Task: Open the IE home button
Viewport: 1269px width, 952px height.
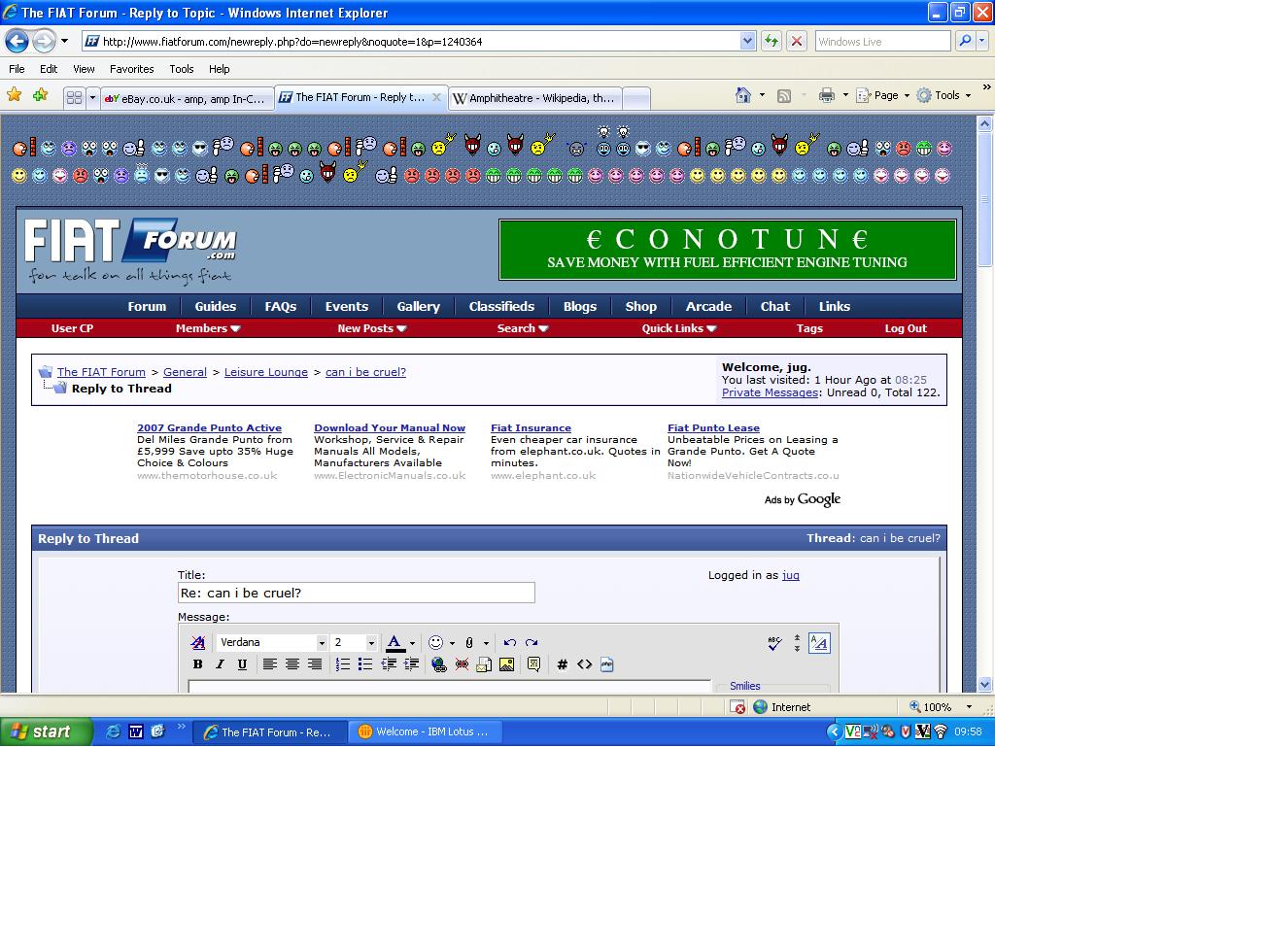Action: click(743, 95)
